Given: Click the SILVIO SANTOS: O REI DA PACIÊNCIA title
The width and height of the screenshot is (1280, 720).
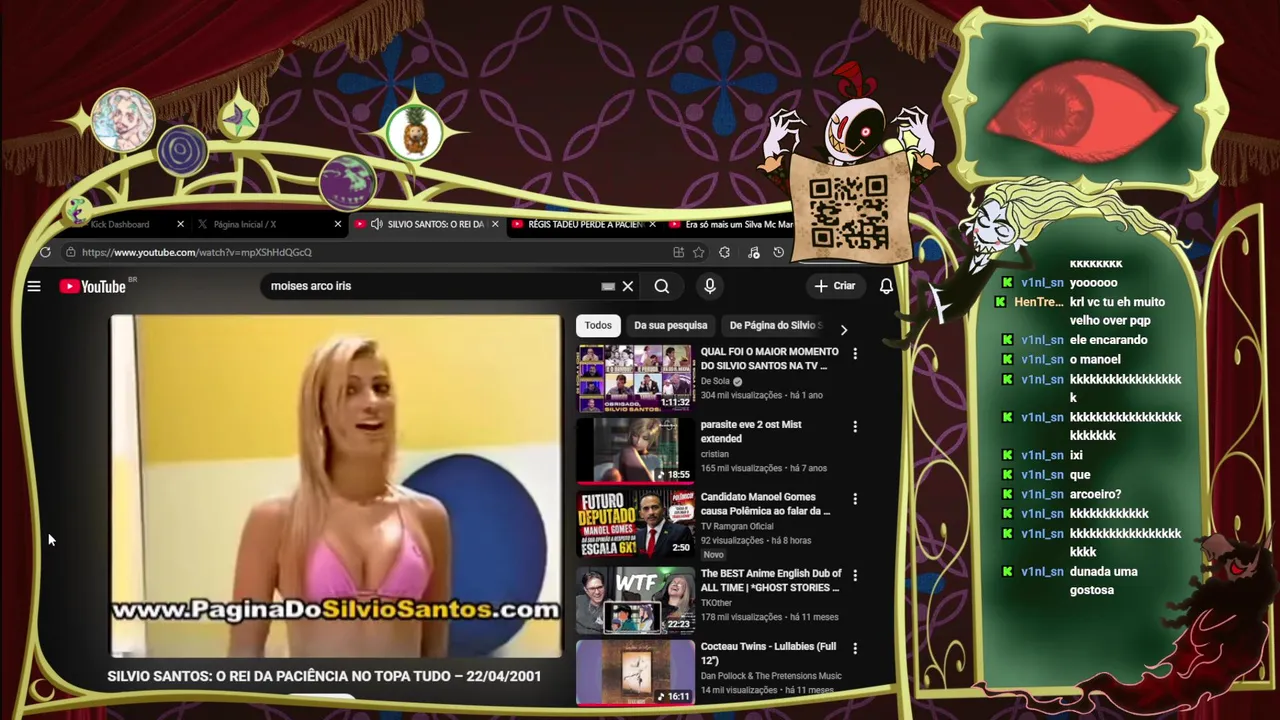Looking at the screenshot, I should tap(324, 676).
